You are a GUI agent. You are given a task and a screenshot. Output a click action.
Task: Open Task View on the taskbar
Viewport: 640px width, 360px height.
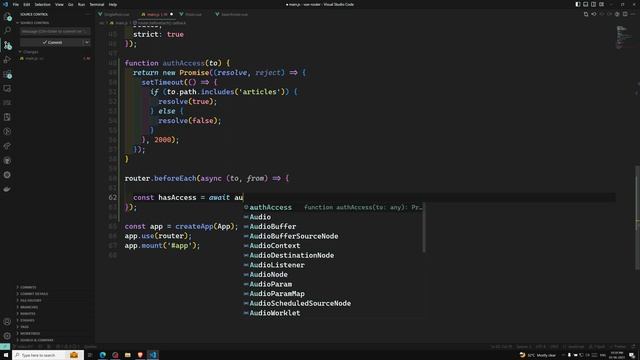[90, 355]
